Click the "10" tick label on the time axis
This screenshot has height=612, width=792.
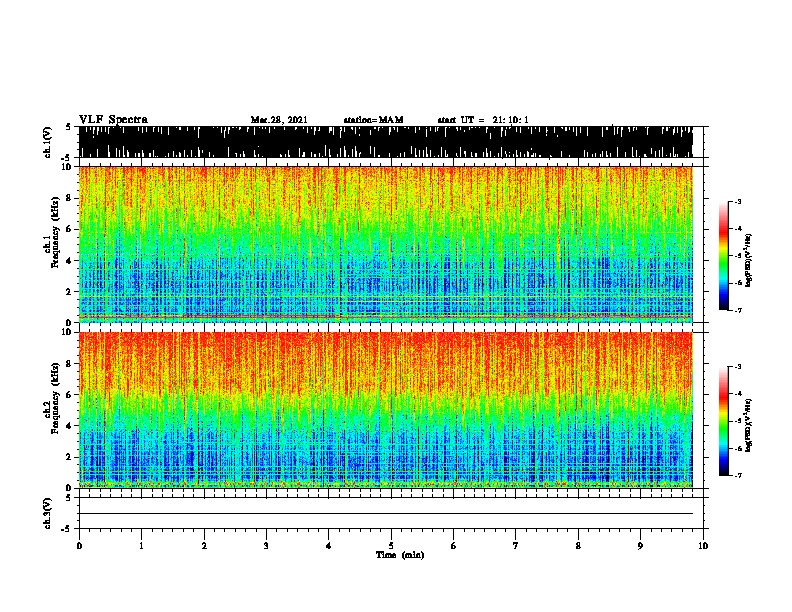tap(703, 546)
